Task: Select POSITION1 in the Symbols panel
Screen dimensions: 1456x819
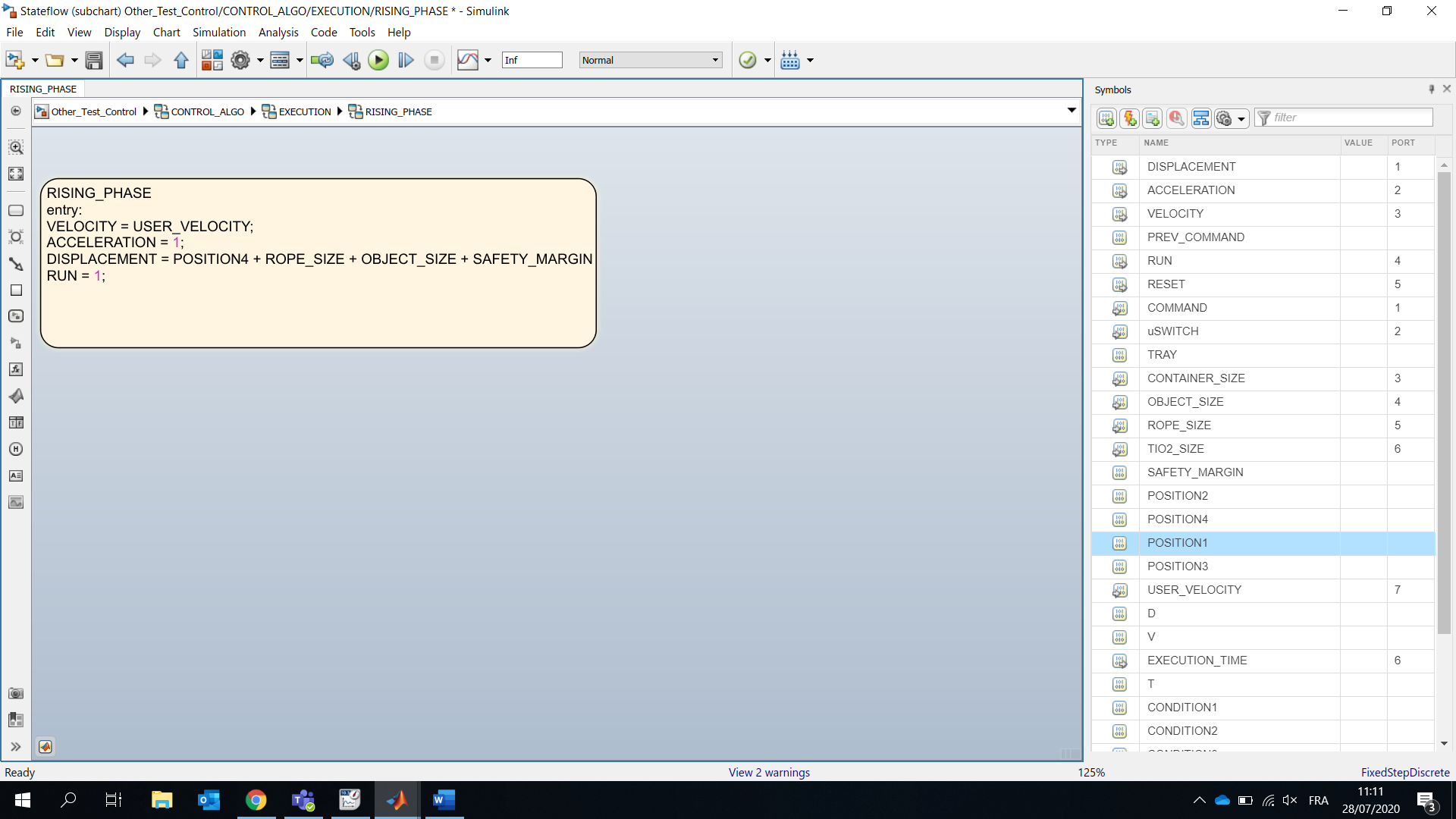Action: point(1178,542)
